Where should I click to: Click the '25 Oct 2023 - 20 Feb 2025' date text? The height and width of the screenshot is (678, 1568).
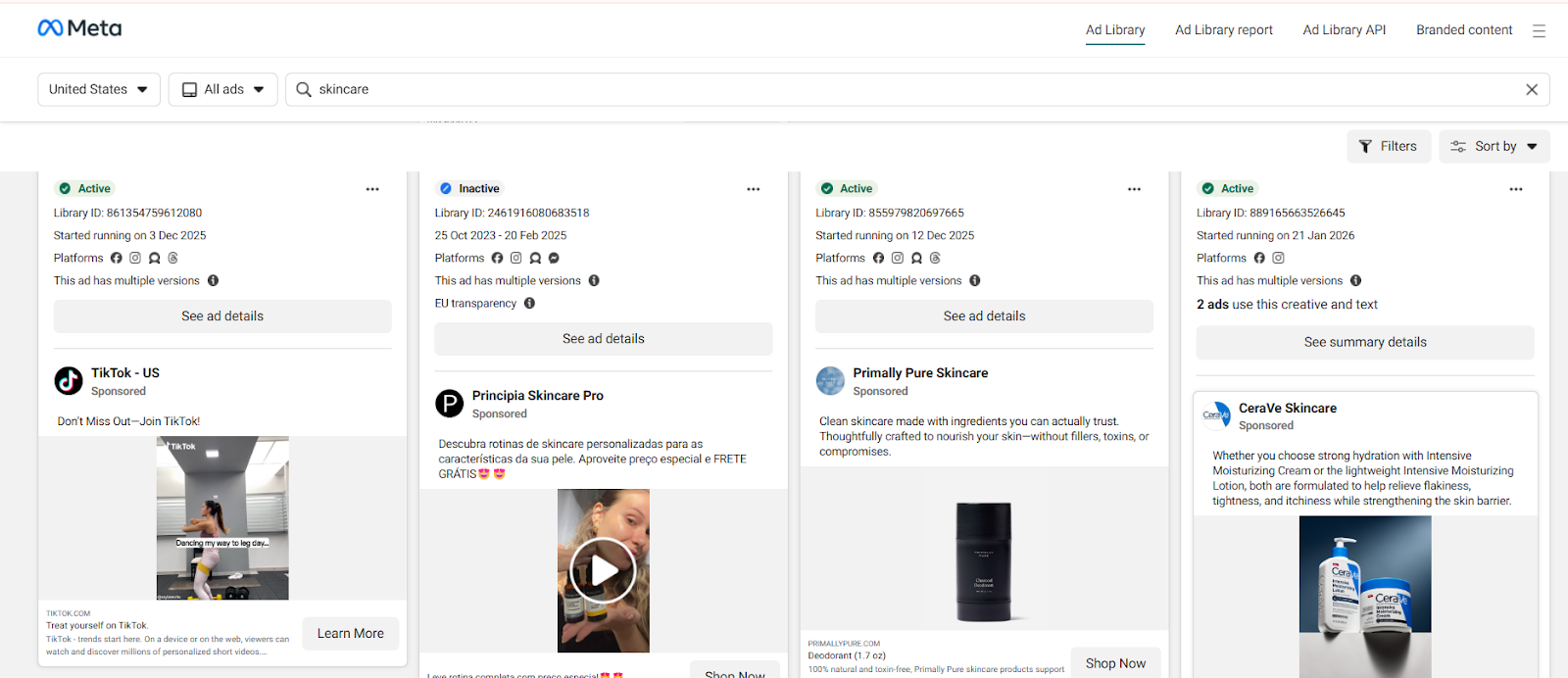[501, 235]
